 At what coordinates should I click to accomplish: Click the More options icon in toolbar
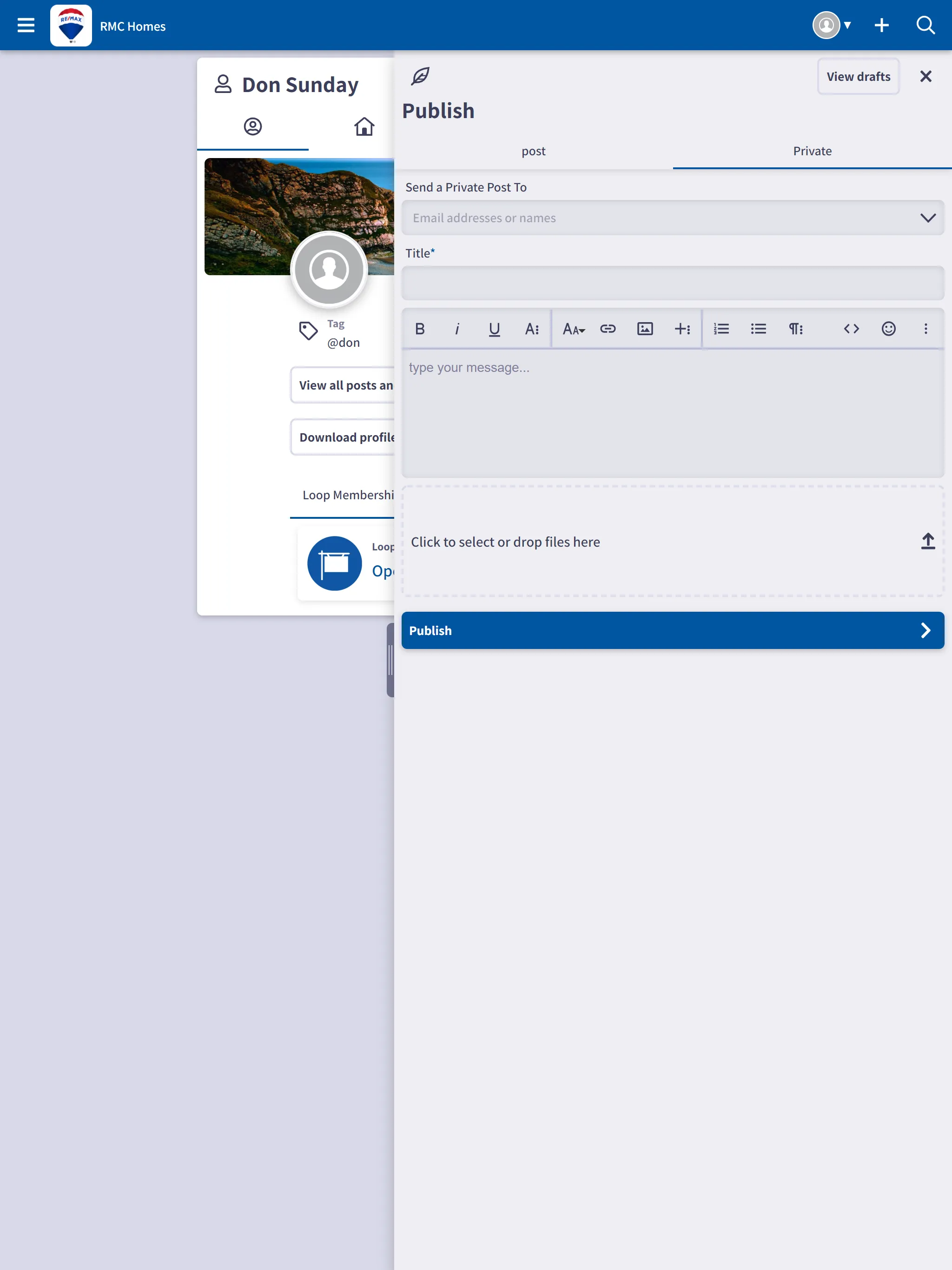926,329
